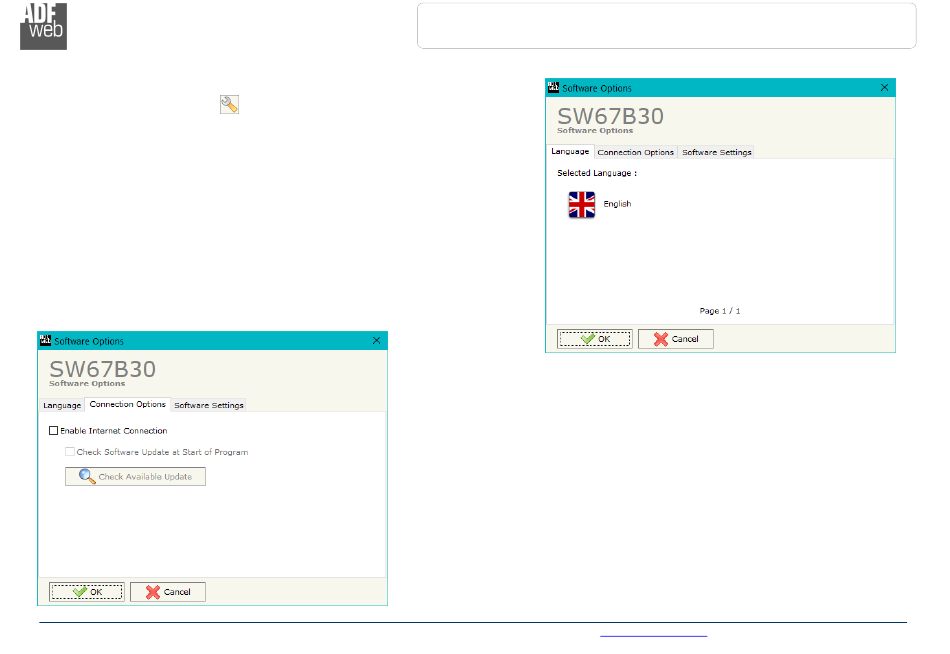Tick Check Software Update at Start of Program

coord(70,452)
